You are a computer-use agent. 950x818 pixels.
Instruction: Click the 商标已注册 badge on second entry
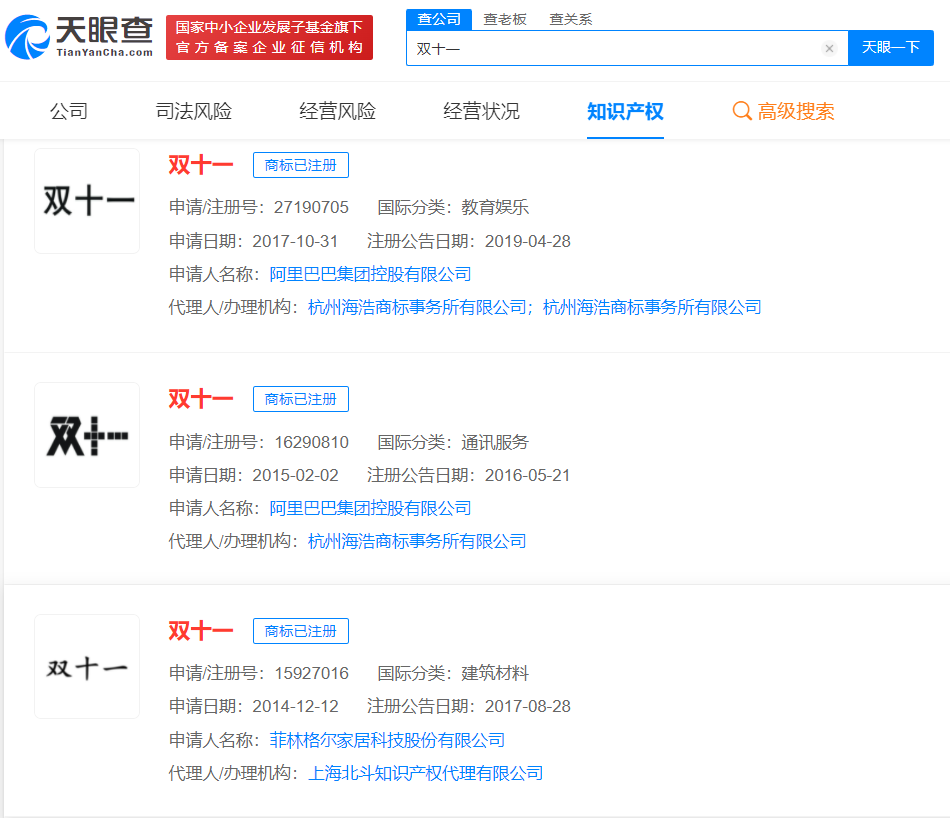click(300, 398)
